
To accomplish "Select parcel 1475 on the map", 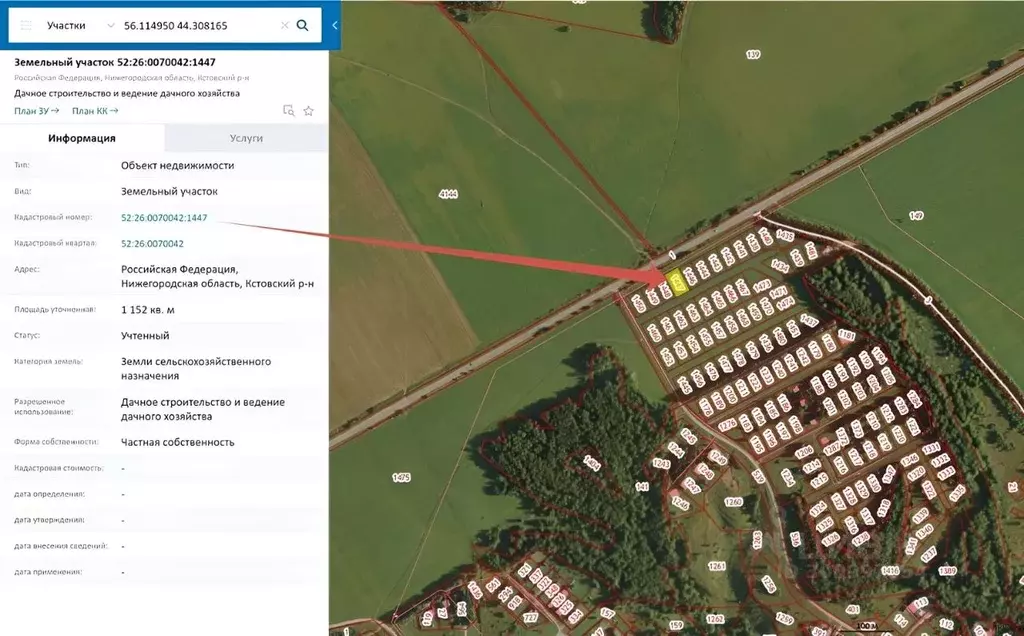I will [x=401, y=477].
